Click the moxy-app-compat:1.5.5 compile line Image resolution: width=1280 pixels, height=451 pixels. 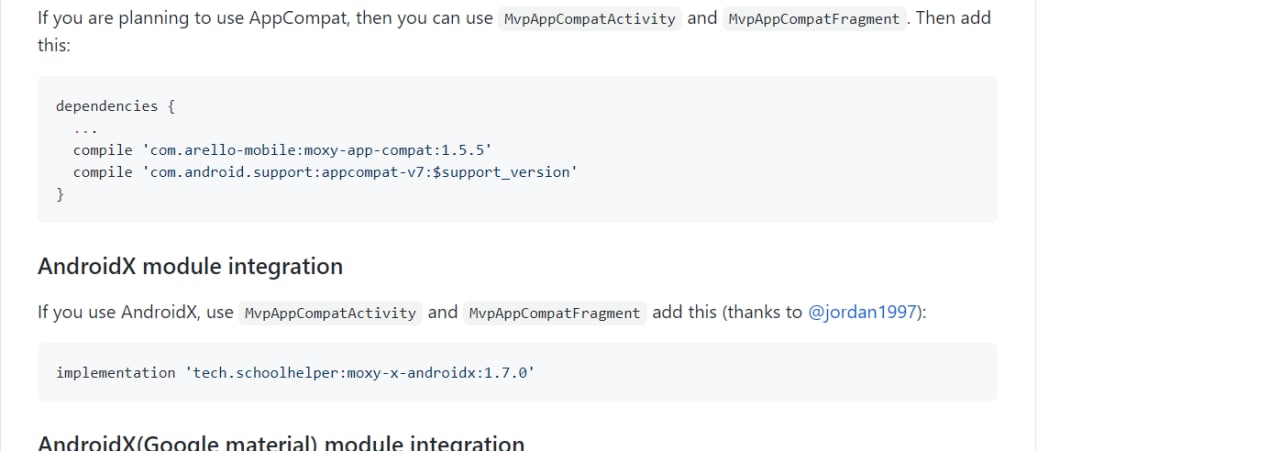tap(282, 150)
